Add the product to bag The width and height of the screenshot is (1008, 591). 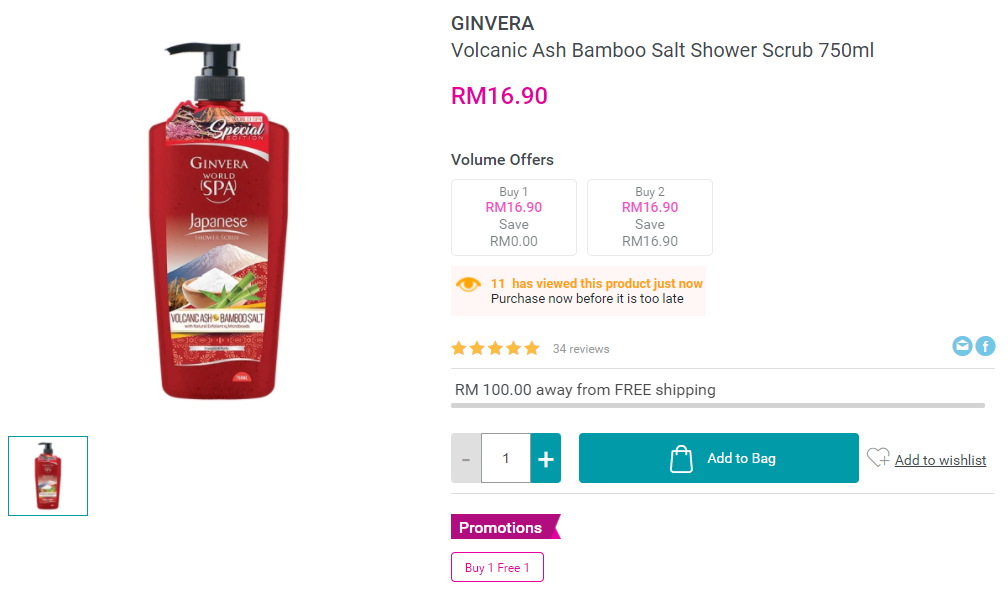tap(719, 458)
